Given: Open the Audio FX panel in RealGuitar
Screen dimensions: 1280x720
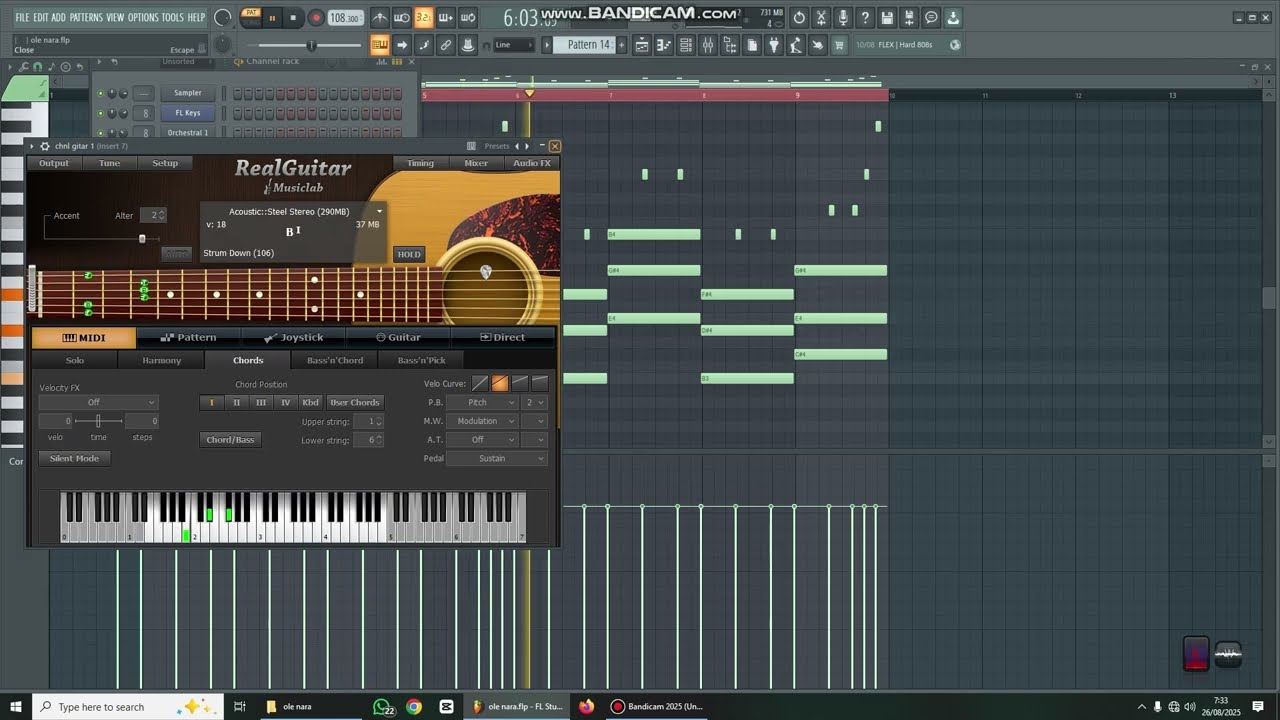Looking at the screenshot, I should click(532, 163).
